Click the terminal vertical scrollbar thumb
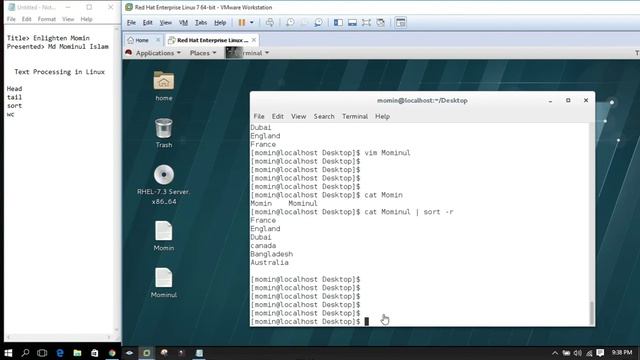Image resolution: width=640 pixels, height=360 pixels. [591, 312]
